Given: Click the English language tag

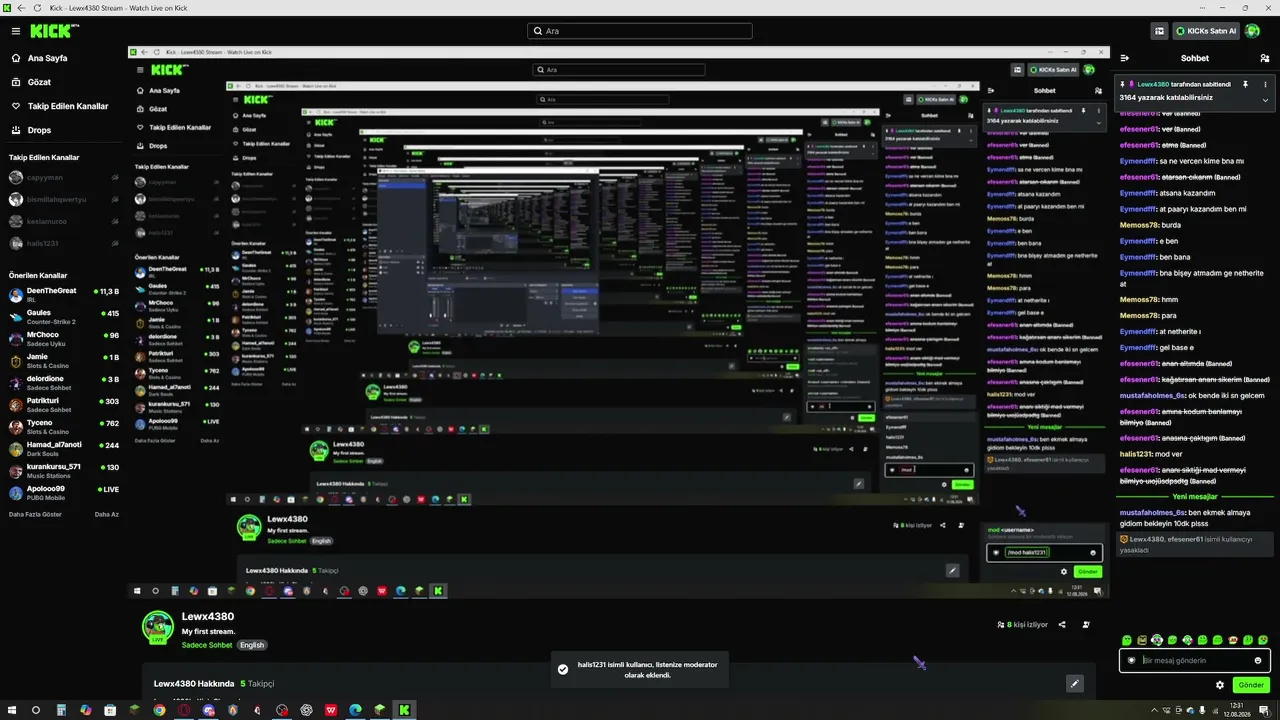Looking at the screenshot, I should pyautogui.click(x=252, y=645).
